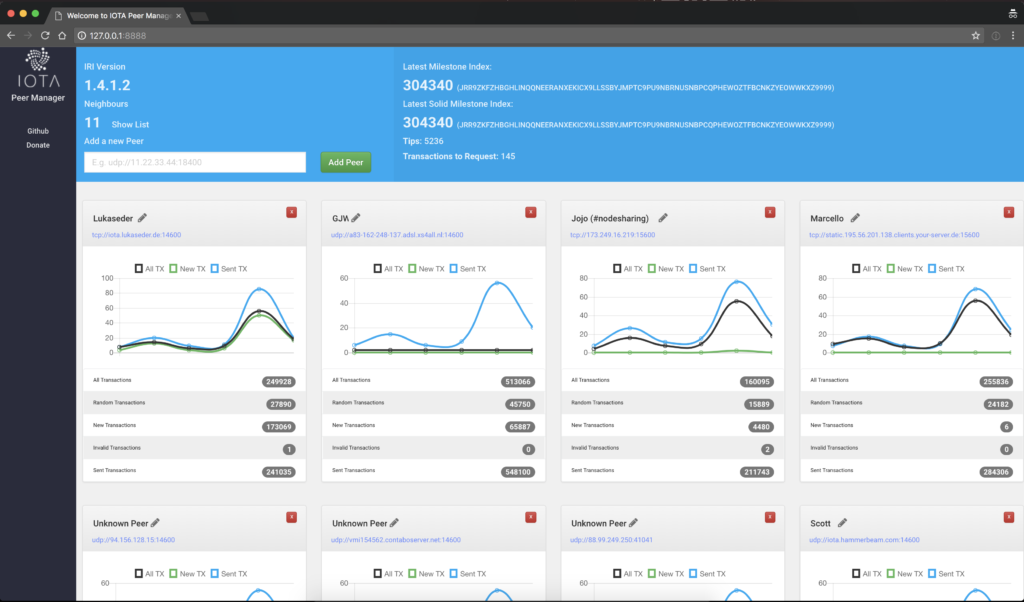Click Marcello Random Transactions count 24182
Viewport: 1024px width, 602px height.
998,404
